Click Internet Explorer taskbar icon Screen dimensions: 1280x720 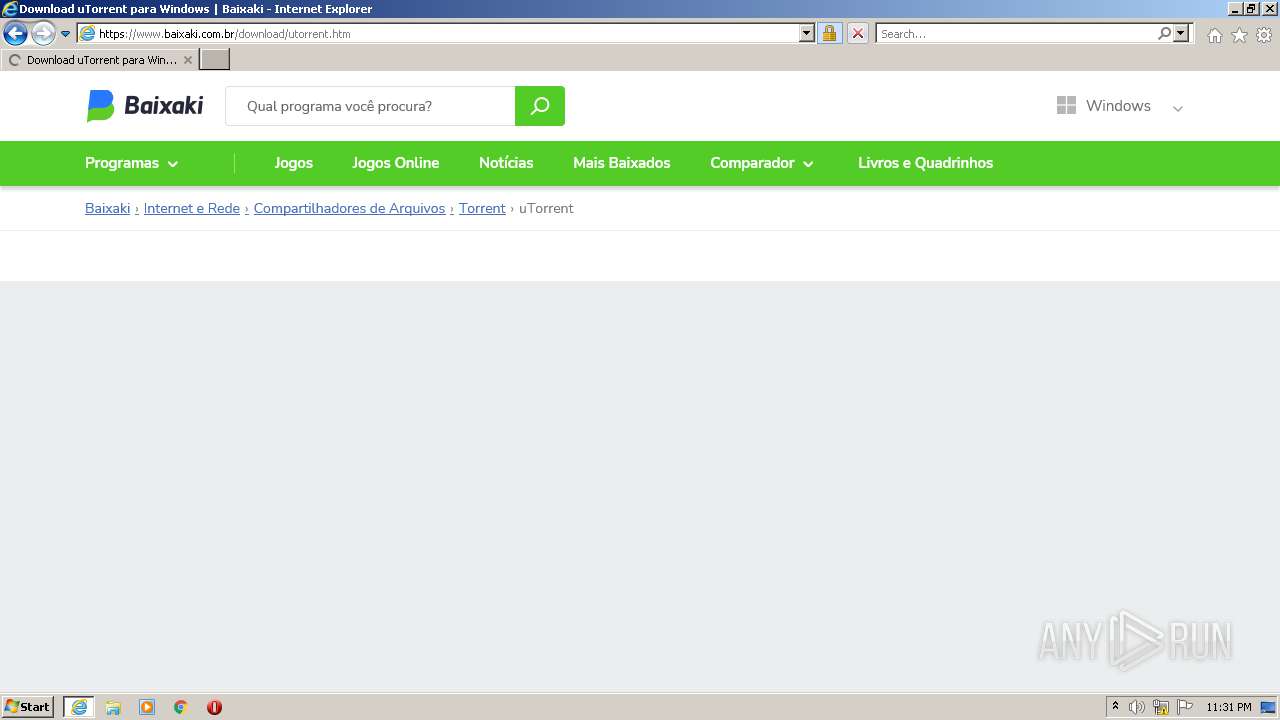pyautogui.click(x=79, y=707)
